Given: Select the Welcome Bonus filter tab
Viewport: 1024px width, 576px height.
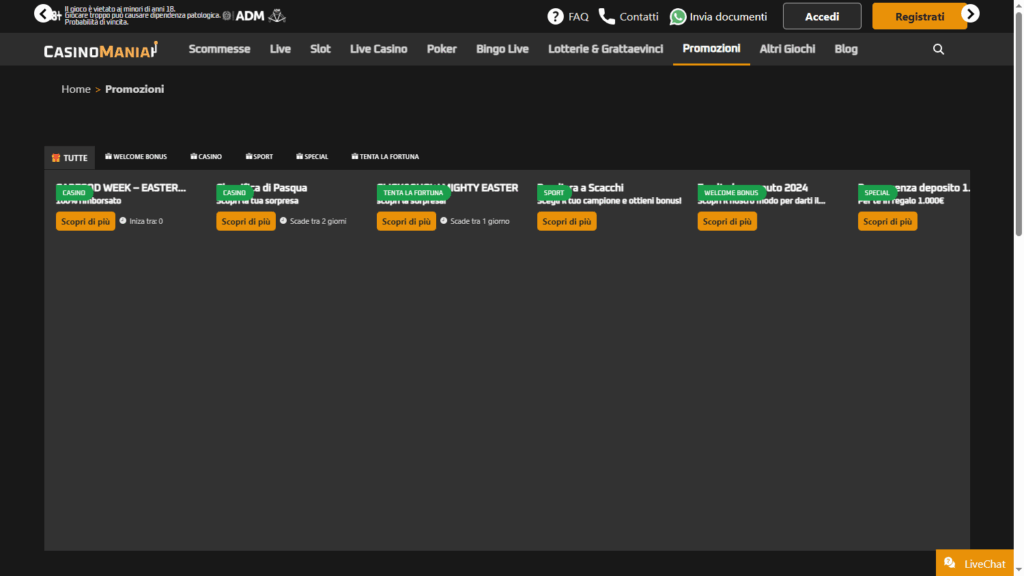Looking at the screenshot, I should click(136, 157).
